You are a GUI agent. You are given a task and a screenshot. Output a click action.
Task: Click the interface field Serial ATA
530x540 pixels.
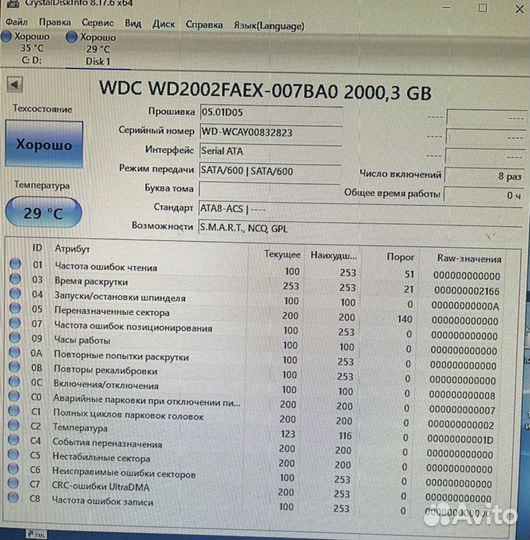(270, 151)
